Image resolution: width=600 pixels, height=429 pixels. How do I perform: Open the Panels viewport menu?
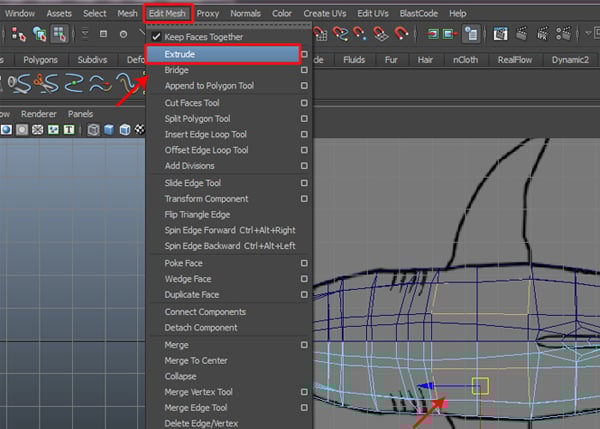[81, 113]
